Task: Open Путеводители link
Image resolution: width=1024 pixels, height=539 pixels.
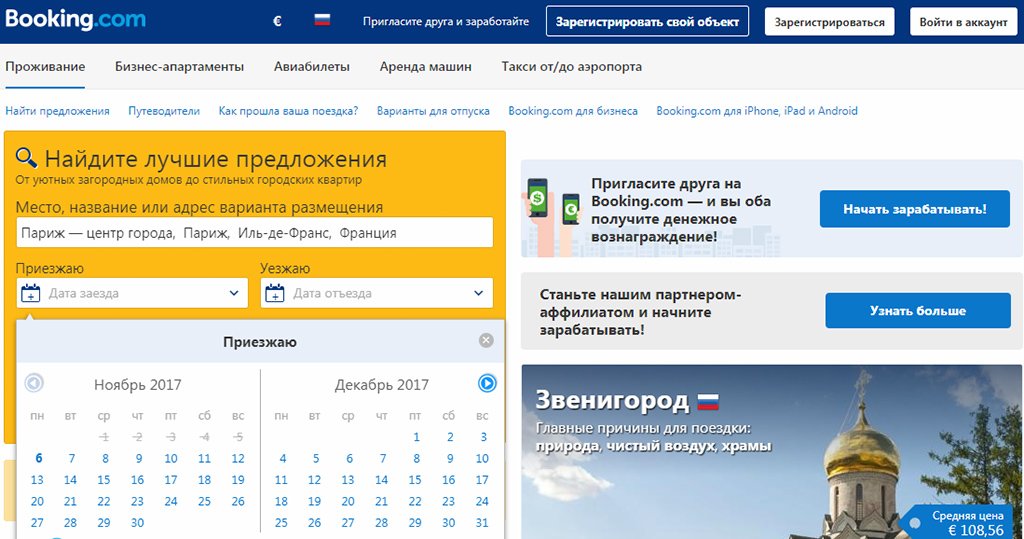Action: [164, 111]
